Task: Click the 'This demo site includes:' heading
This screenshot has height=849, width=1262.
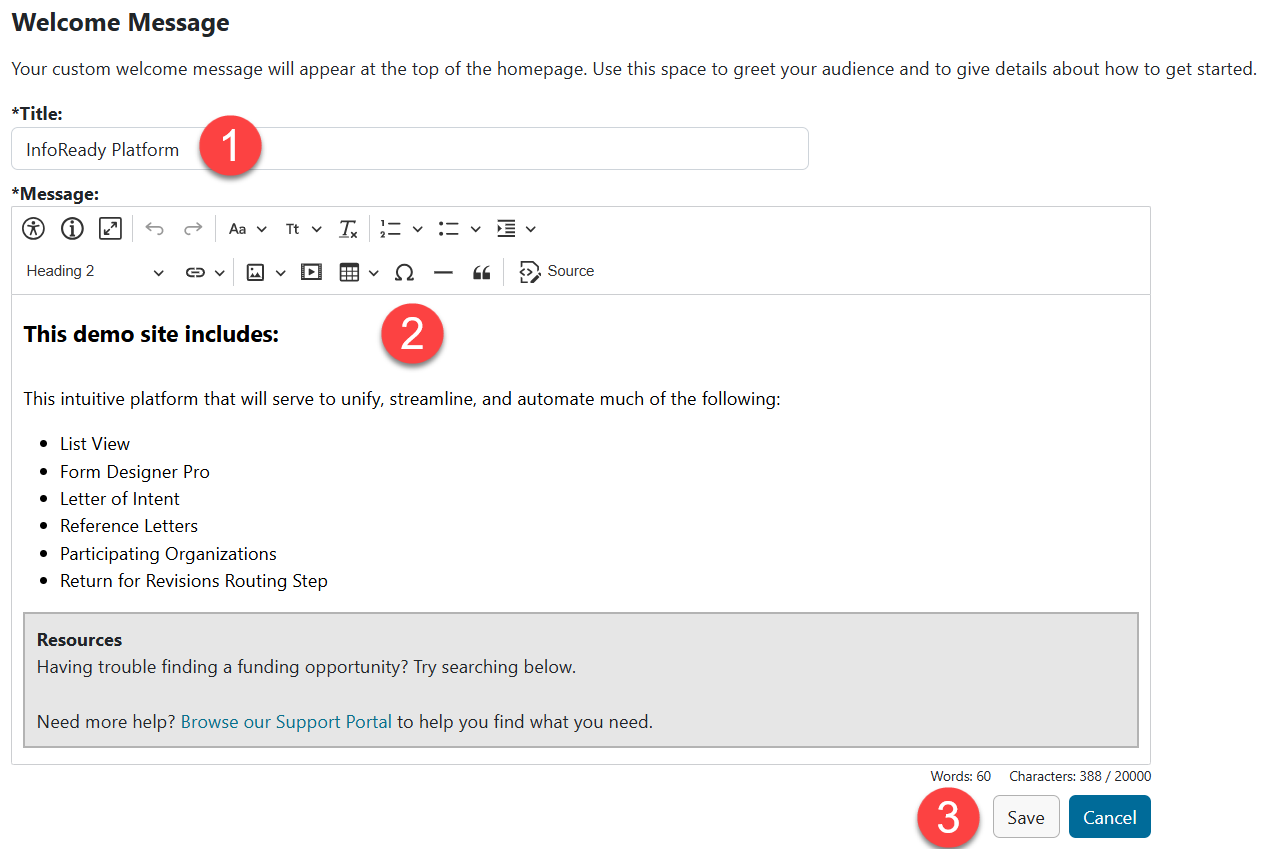Action: click(x=151, y=334)
